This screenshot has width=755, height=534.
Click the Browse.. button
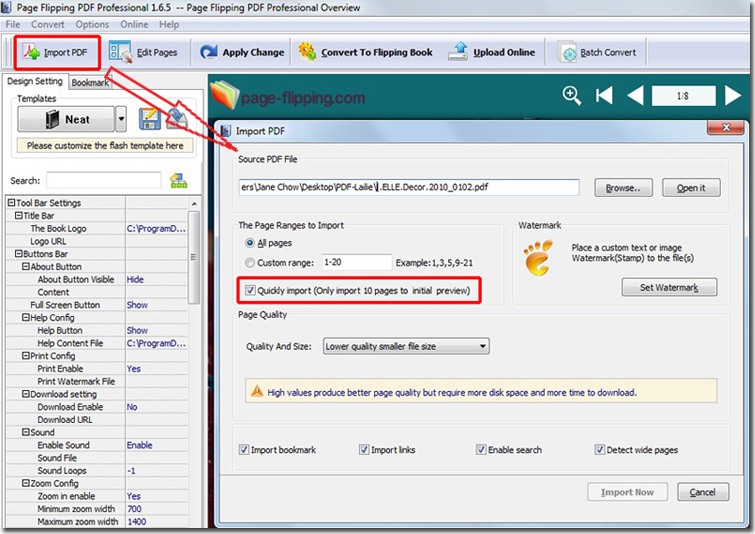click(x=623, y=188)
